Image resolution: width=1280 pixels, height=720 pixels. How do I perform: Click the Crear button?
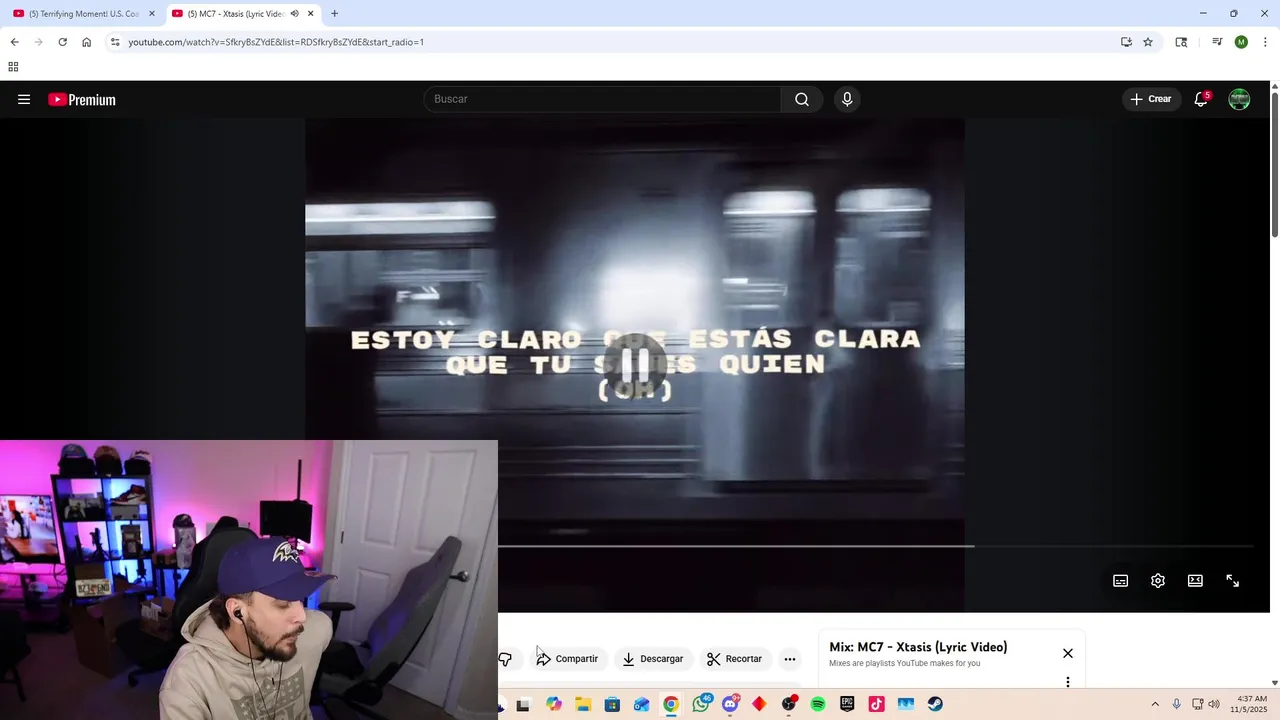click(x=1150, y=99)
